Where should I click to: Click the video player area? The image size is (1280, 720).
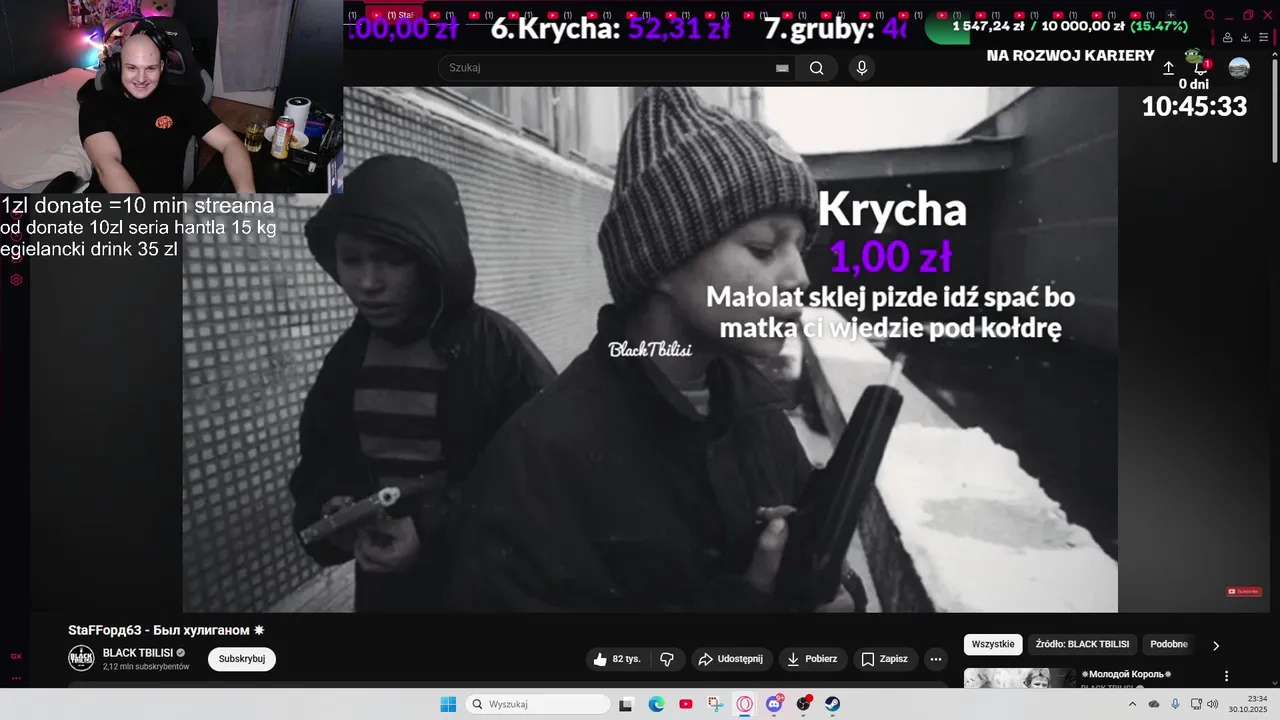650,349
